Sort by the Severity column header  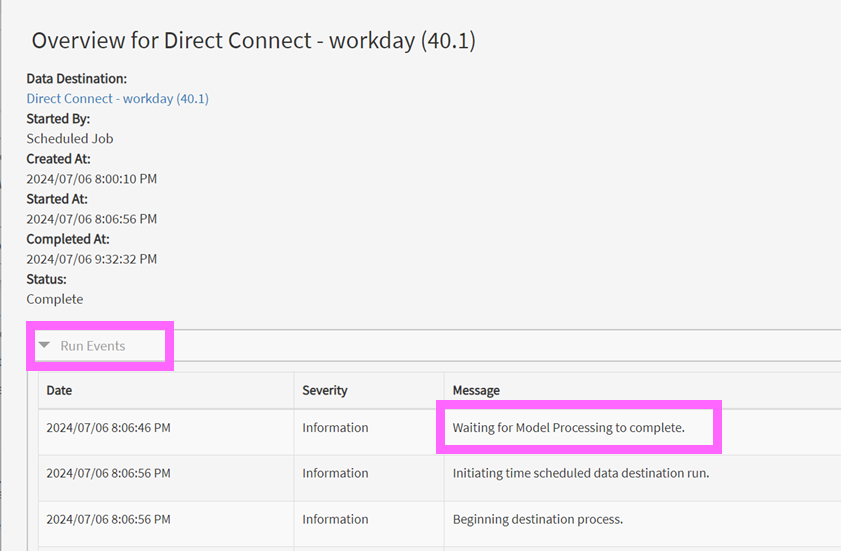point(325,390)
